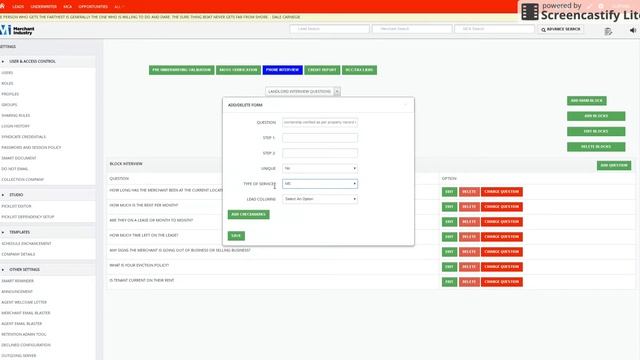Open Announcement under Other Settings
Viewport: 640px width, 360px height.
click(17, 291)
